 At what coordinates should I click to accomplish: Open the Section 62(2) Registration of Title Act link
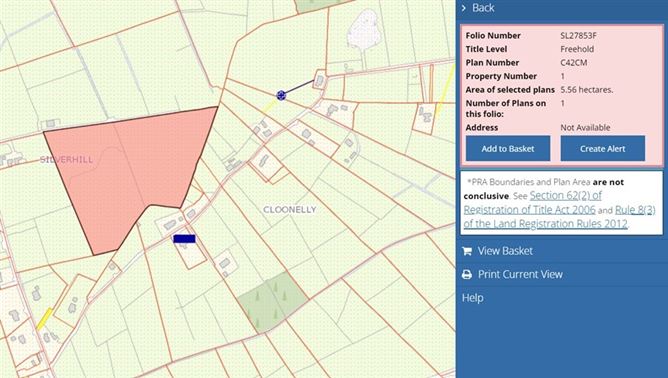(x=533, y=202)
